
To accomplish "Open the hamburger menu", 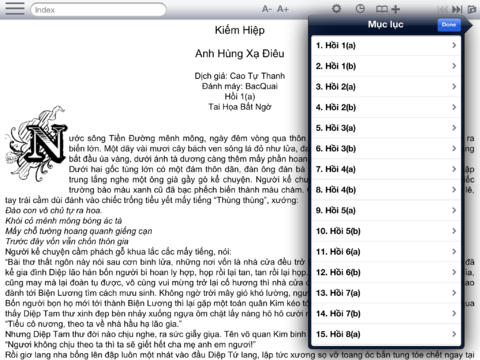I will 15,9.
